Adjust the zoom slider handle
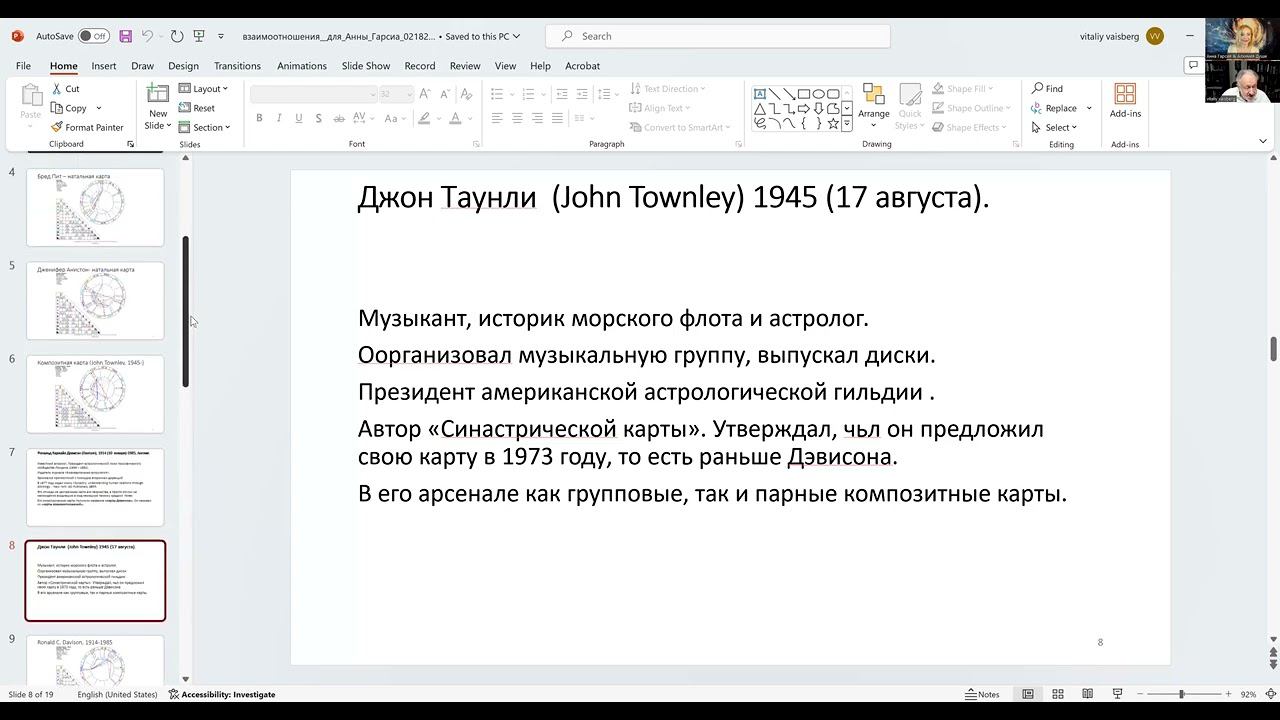This screenshot has width=1280, height=720. pyautogui.click(x=1181, y=694)
